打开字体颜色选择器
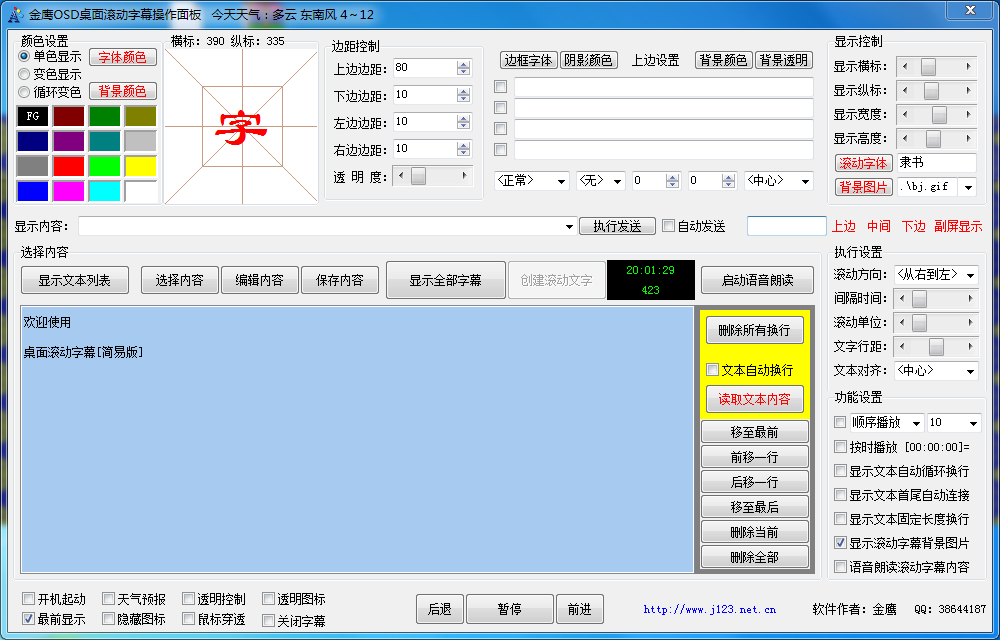This screenshot has width=1000, height=640. [122, 58]
